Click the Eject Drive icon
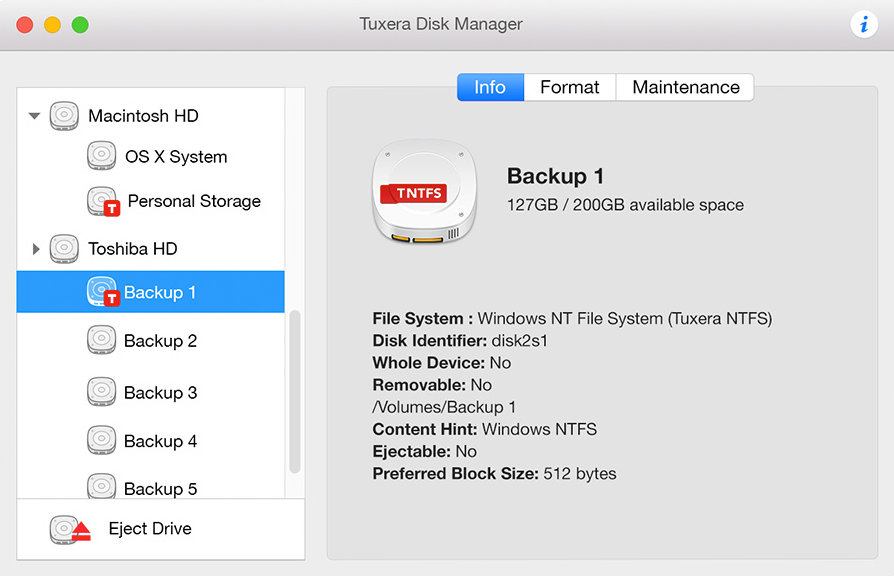Image resolution: width=894 pixels, height=576 pixels. pyautogui.click(x=70, y=529)
